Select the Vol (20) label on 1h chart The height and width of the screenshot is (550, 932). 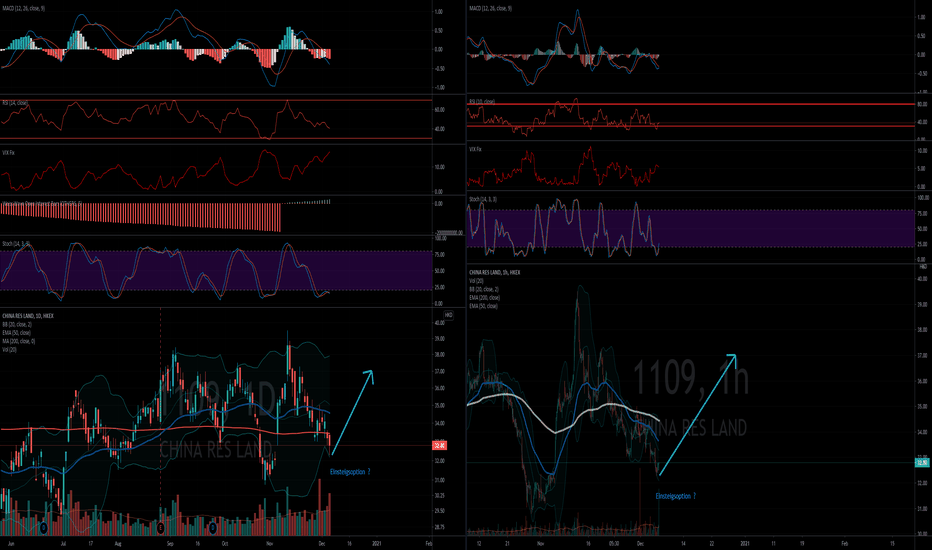click(476, 281)
